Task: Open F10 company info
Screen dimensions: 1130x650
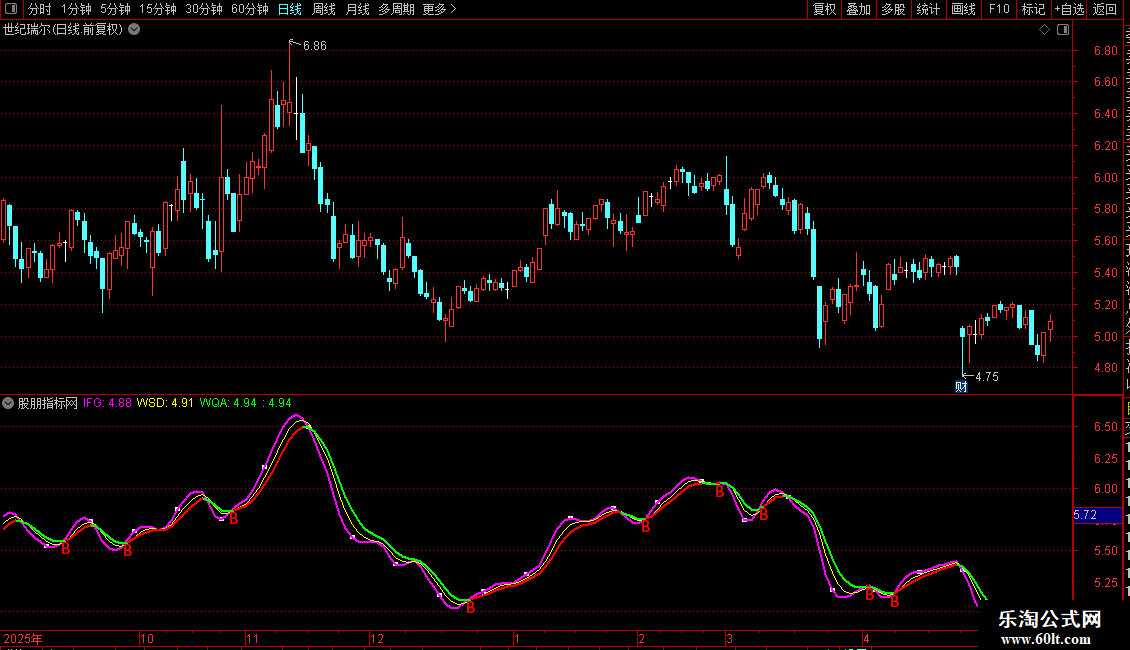Action: tap(999, 9)
